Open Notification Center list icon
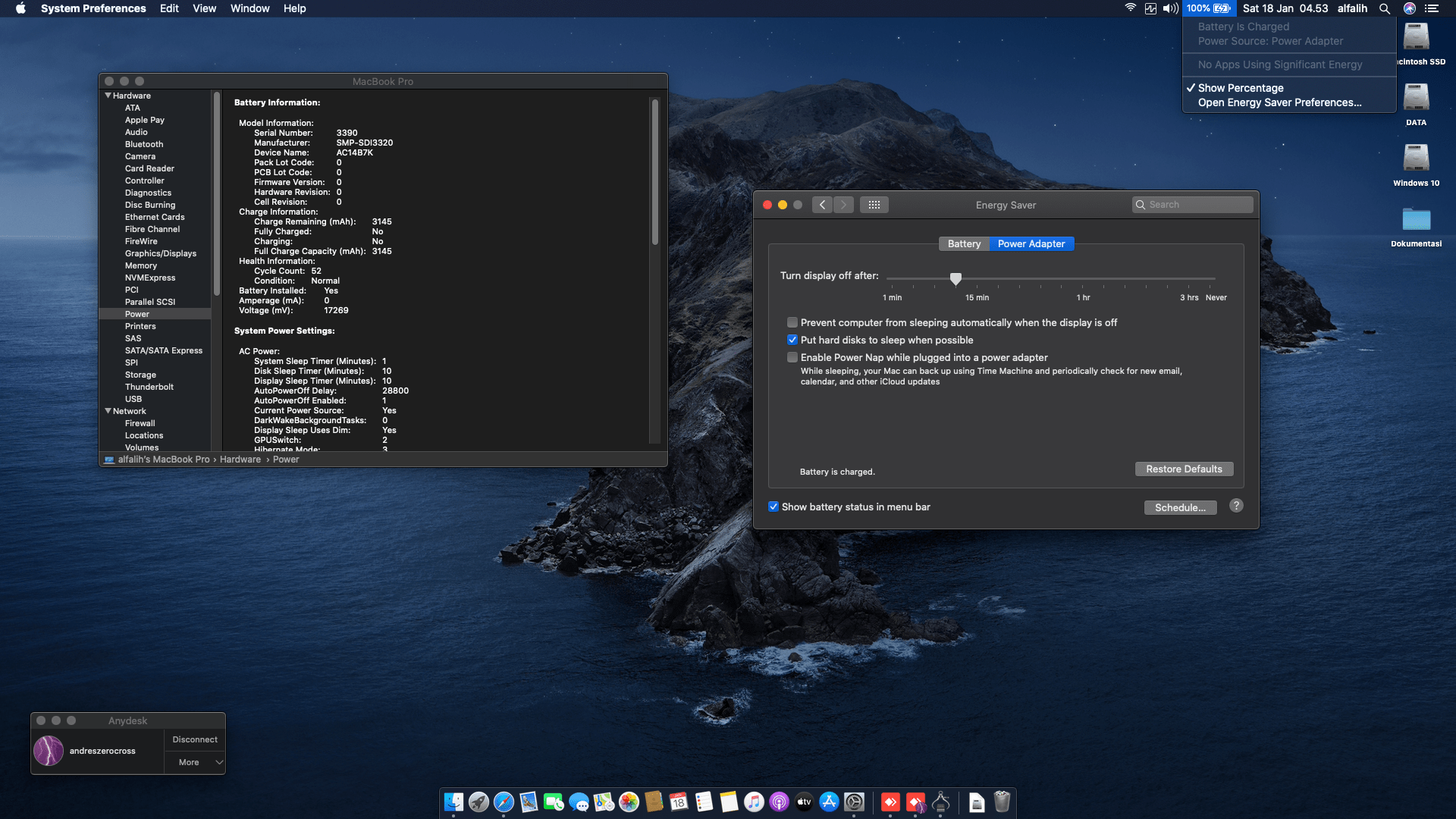 coord(1432,8)
